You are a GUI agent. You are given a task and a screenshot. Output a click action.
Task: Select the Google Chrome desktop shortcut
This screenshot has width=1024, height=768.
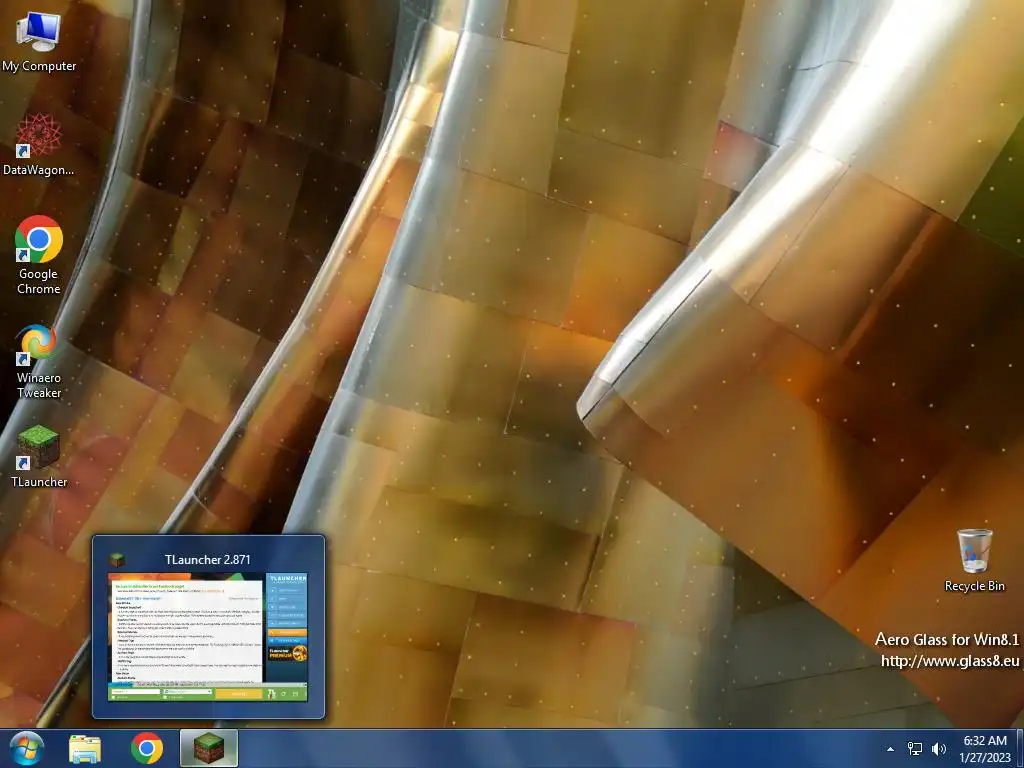[39, 255]
